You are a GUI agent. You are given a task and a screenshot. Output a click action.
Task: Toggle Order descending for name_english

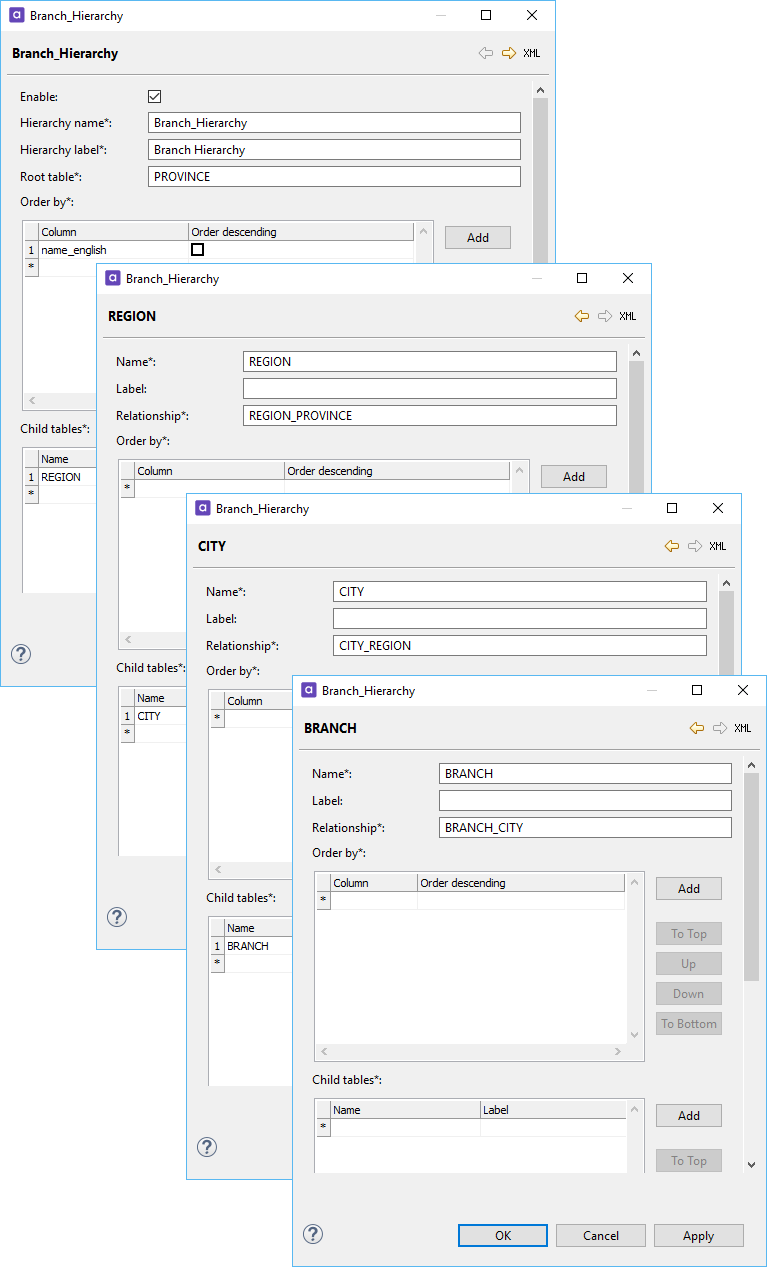198,250
